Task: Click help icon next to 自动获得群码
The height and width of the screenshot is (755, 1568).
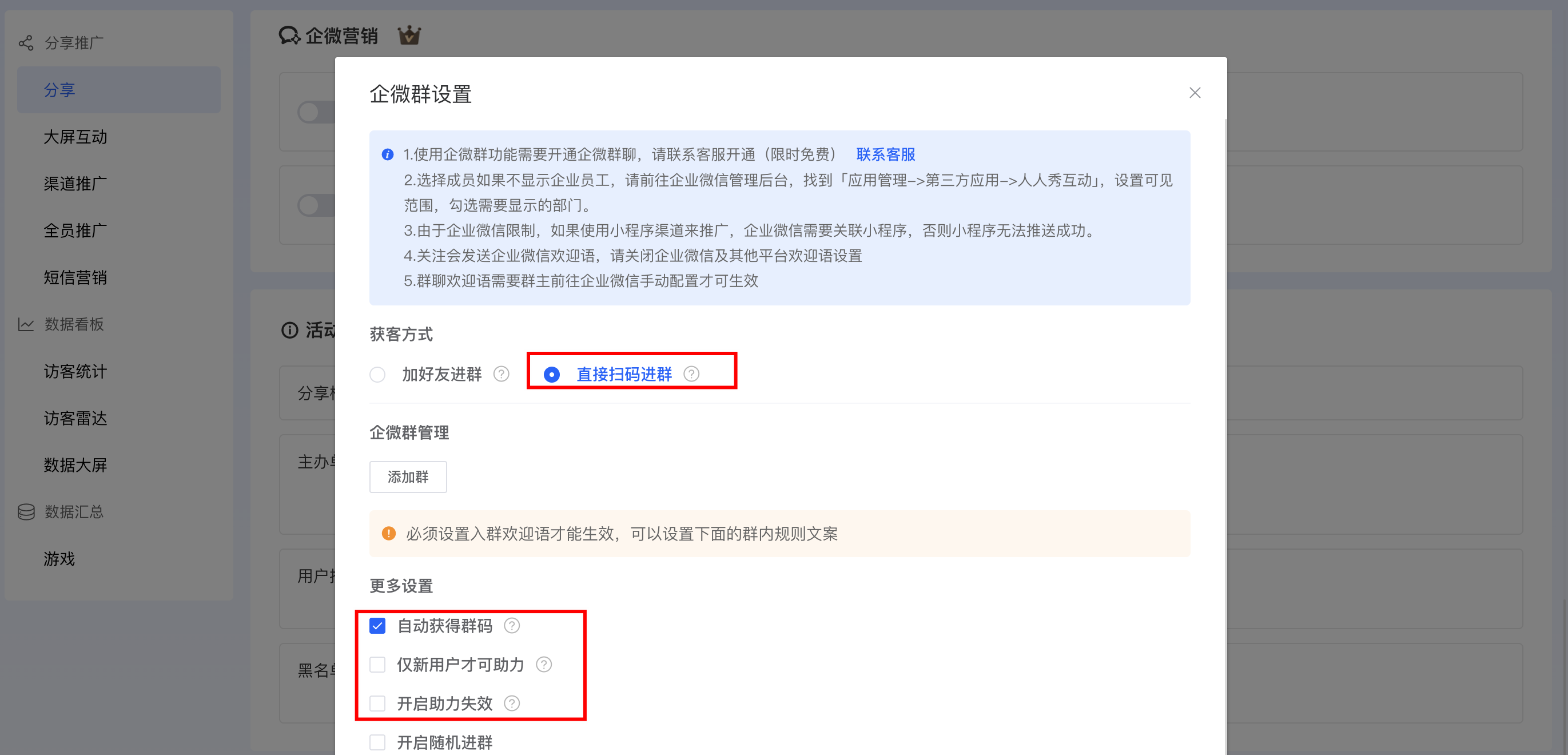Action: click(512, 626)
